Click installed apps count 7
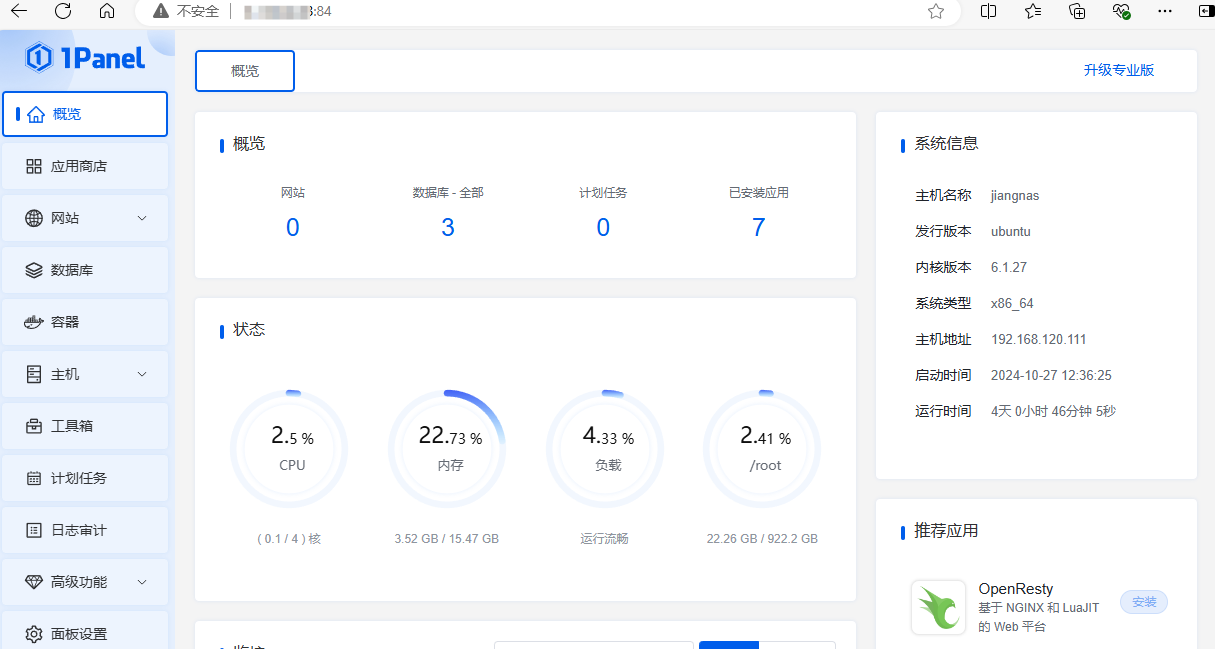 click(x=758, y=228)
